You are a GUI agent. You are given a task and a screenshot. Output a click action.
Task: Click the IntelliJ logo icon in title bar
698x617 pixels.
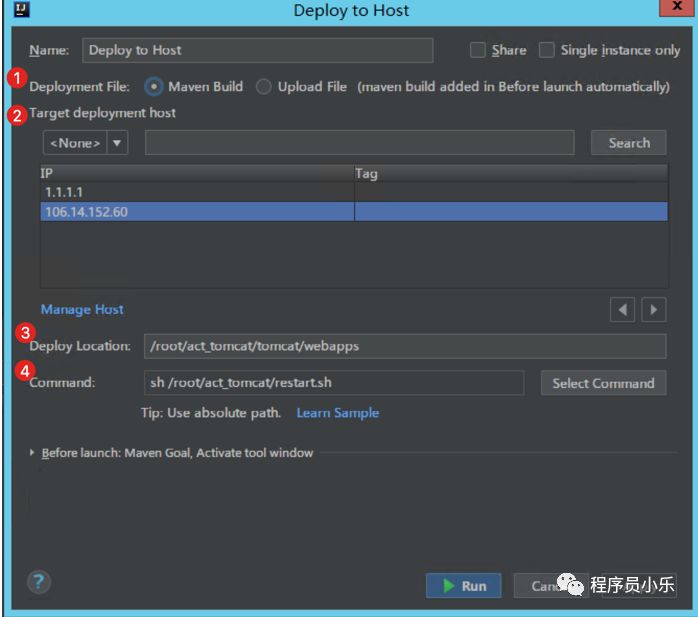click(21, 8)
